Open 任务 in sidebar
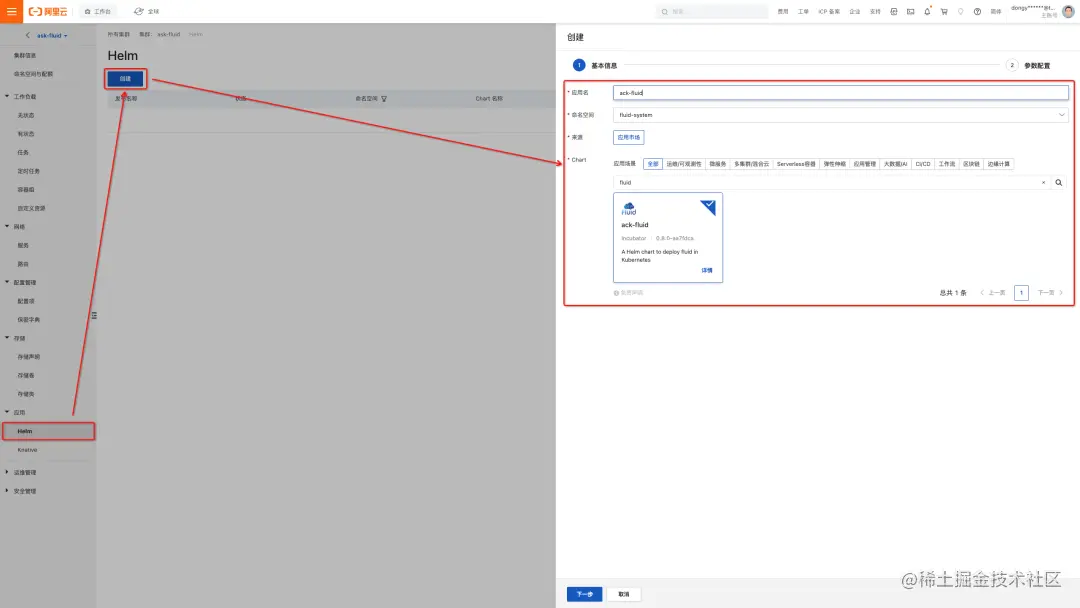 [x=23, y=152]
